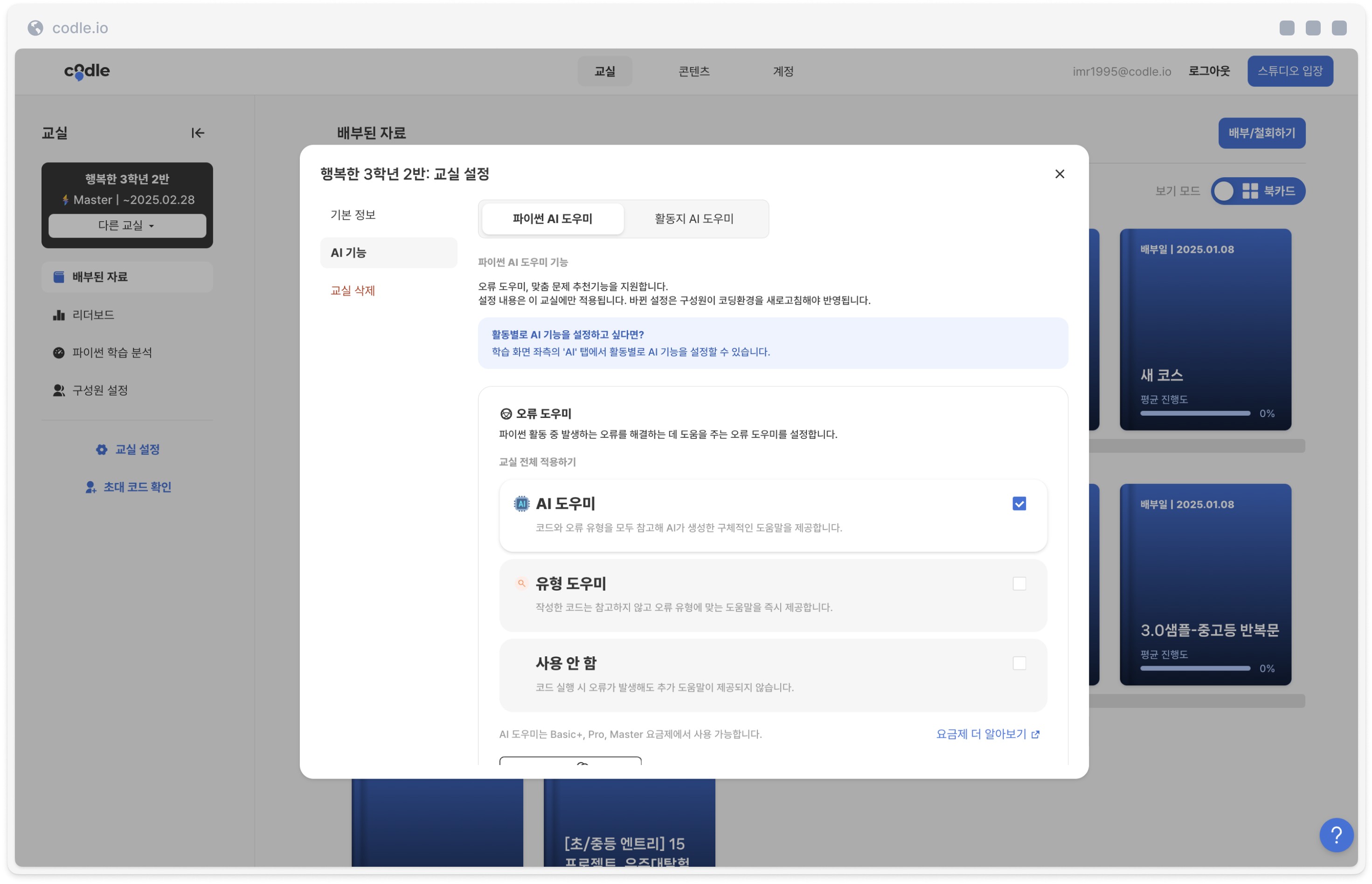Open the 다른 교실 dropdown
Image resolution: width=1372 pixels, height=884 pixels.
pyautogui.click(x=127, y=226)
